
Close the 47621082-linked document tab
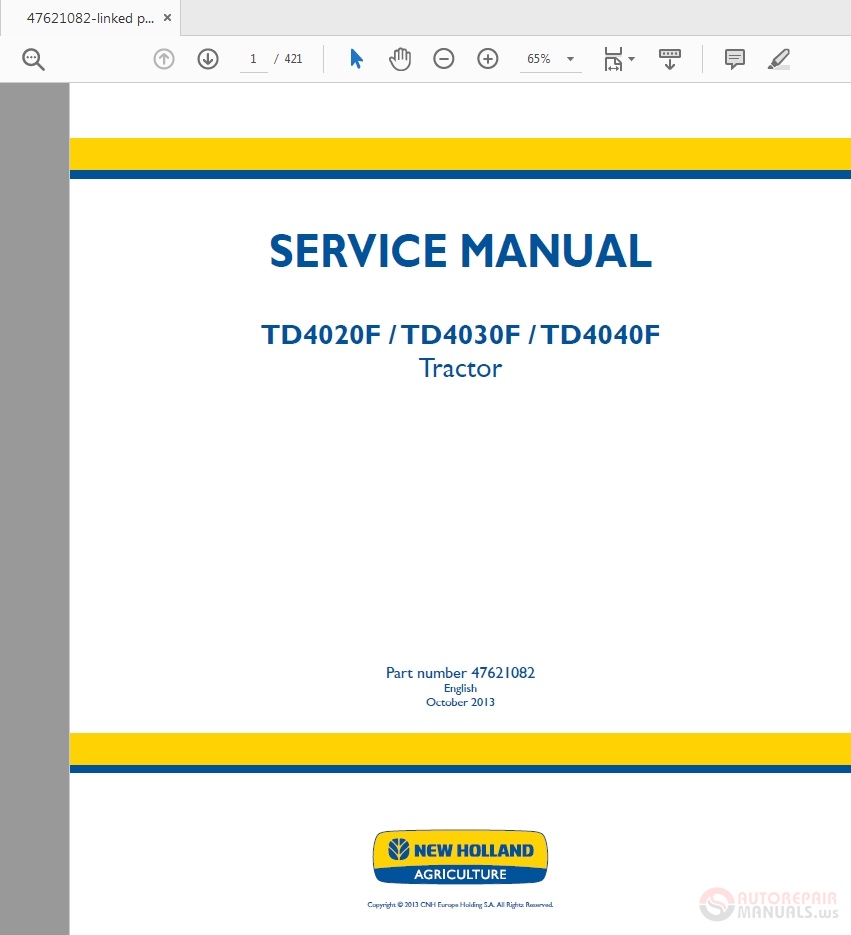167,18
